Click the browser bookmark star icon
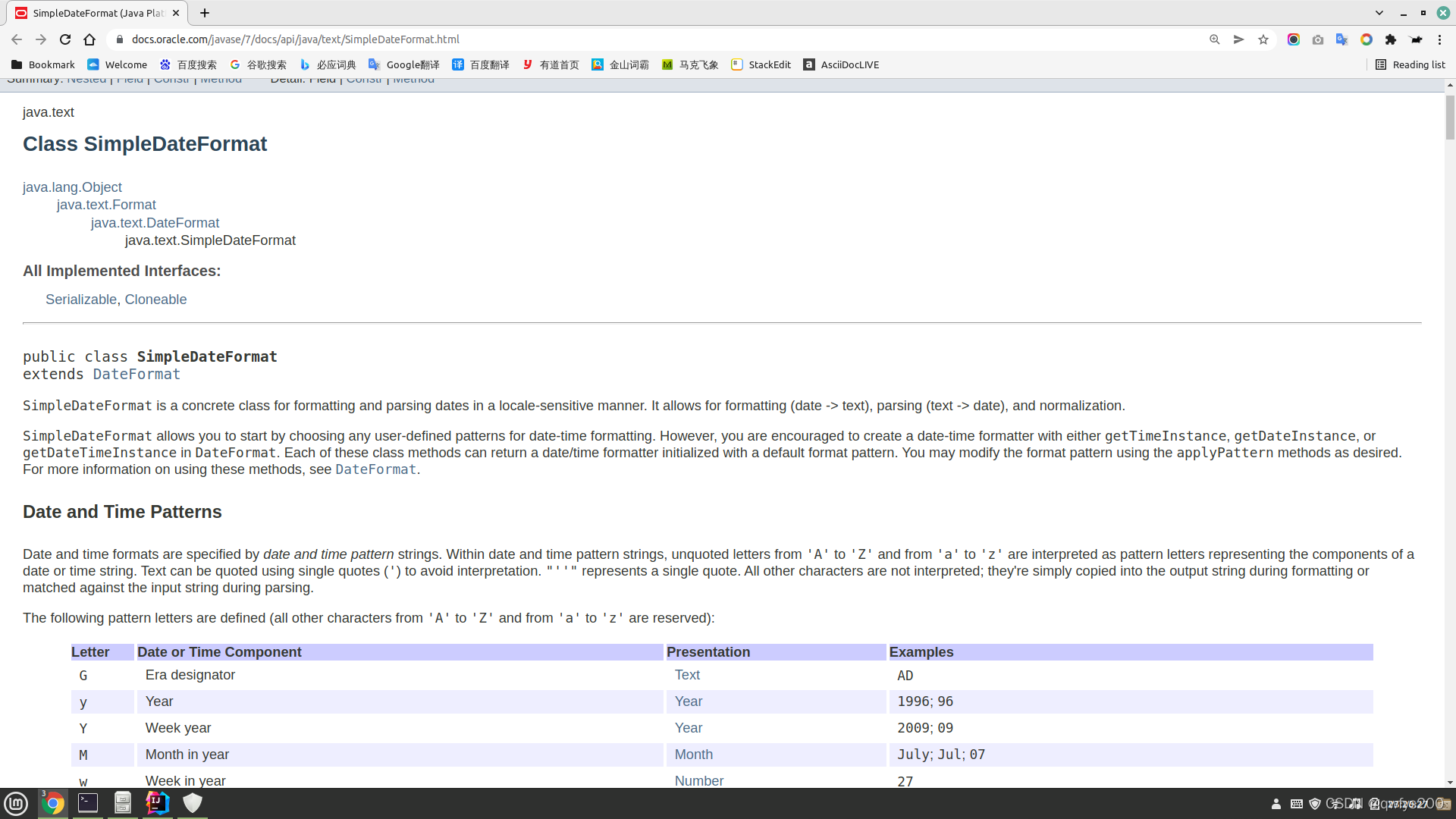This screenshot has height=819, width=1456. point(1262,39)
